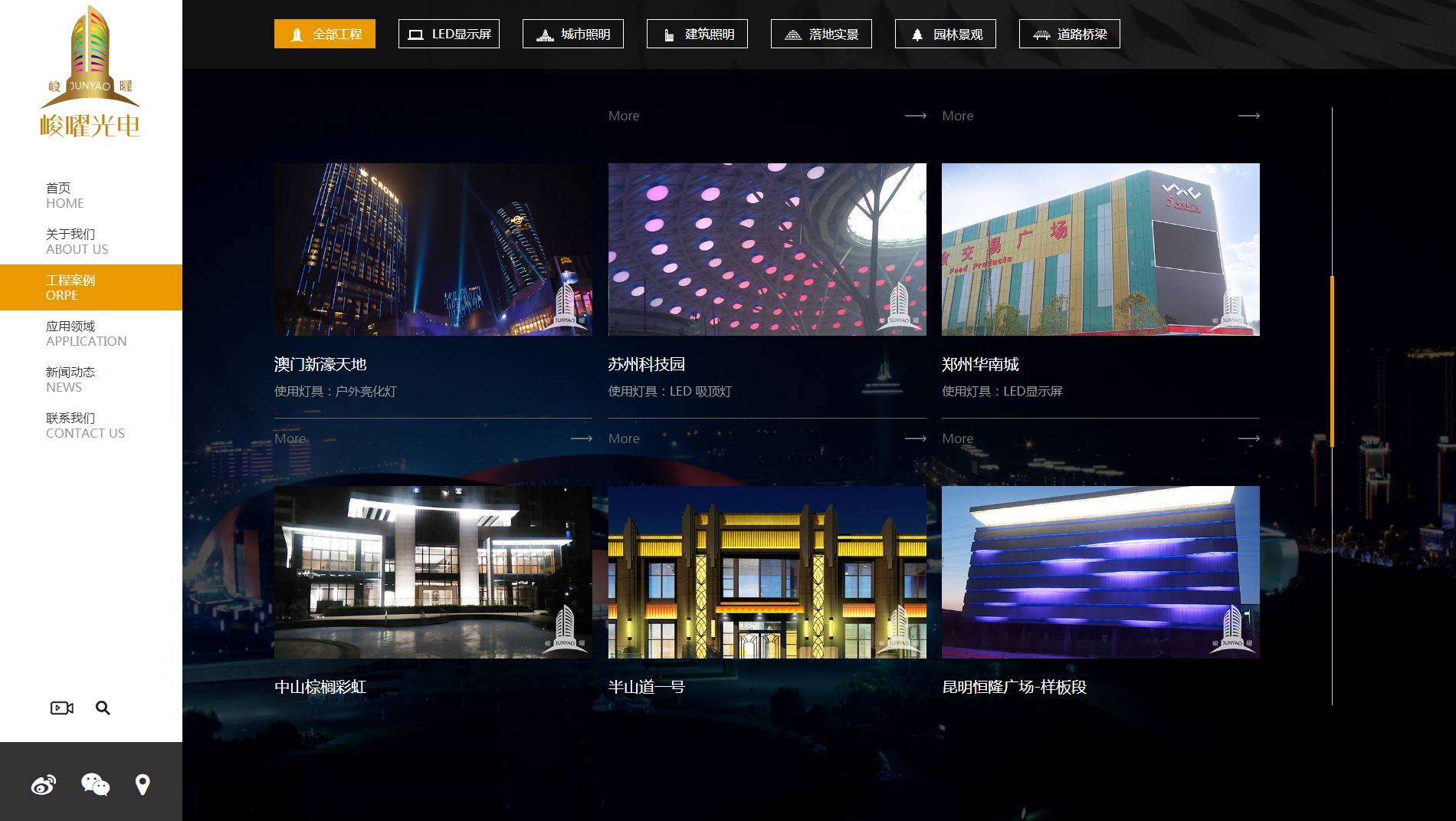Click the arrow icon under 澳门新濠天地
1456x821 pixels.
(x=582, y=438)
